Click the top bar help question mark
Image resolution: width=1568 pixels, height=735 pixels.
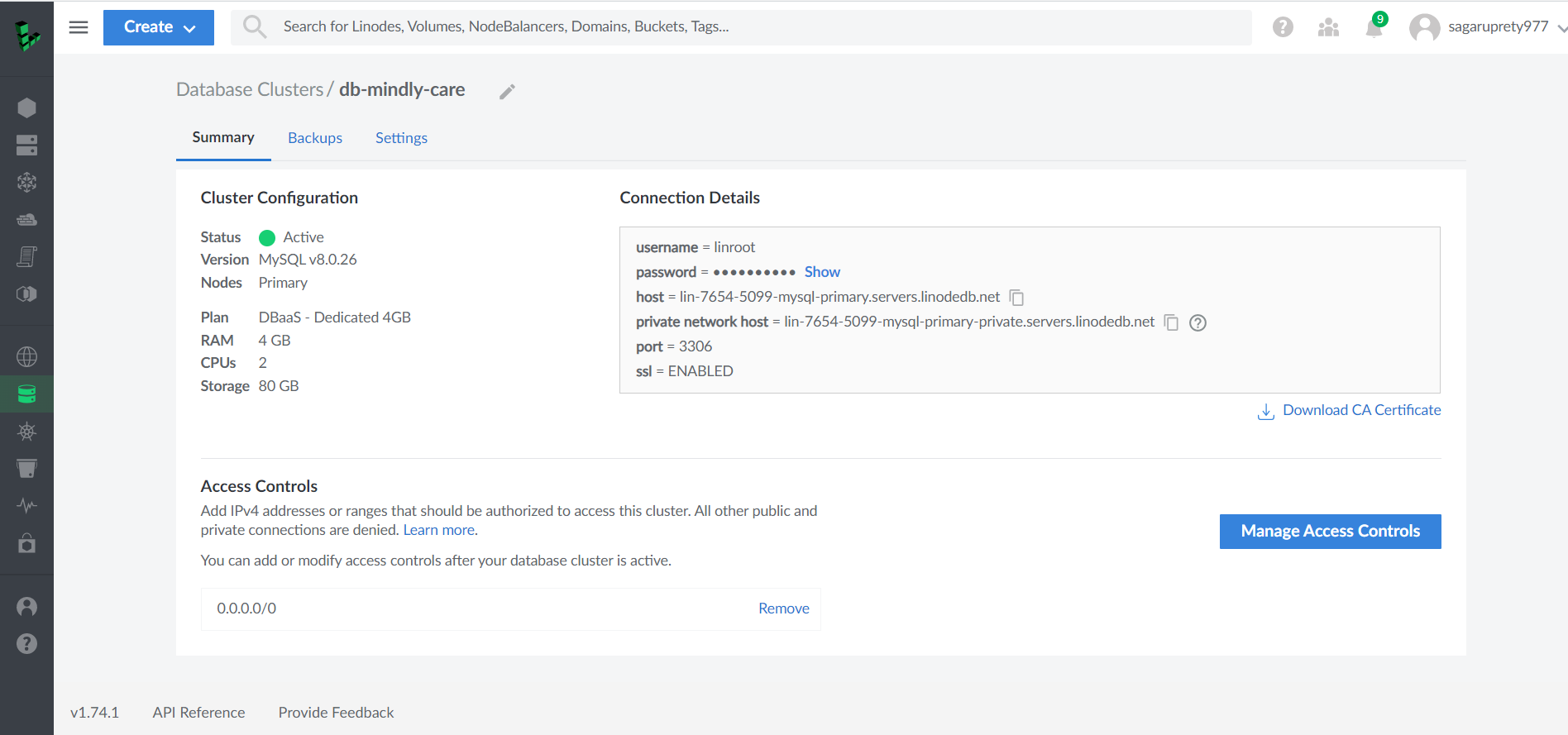point(1283,27)
